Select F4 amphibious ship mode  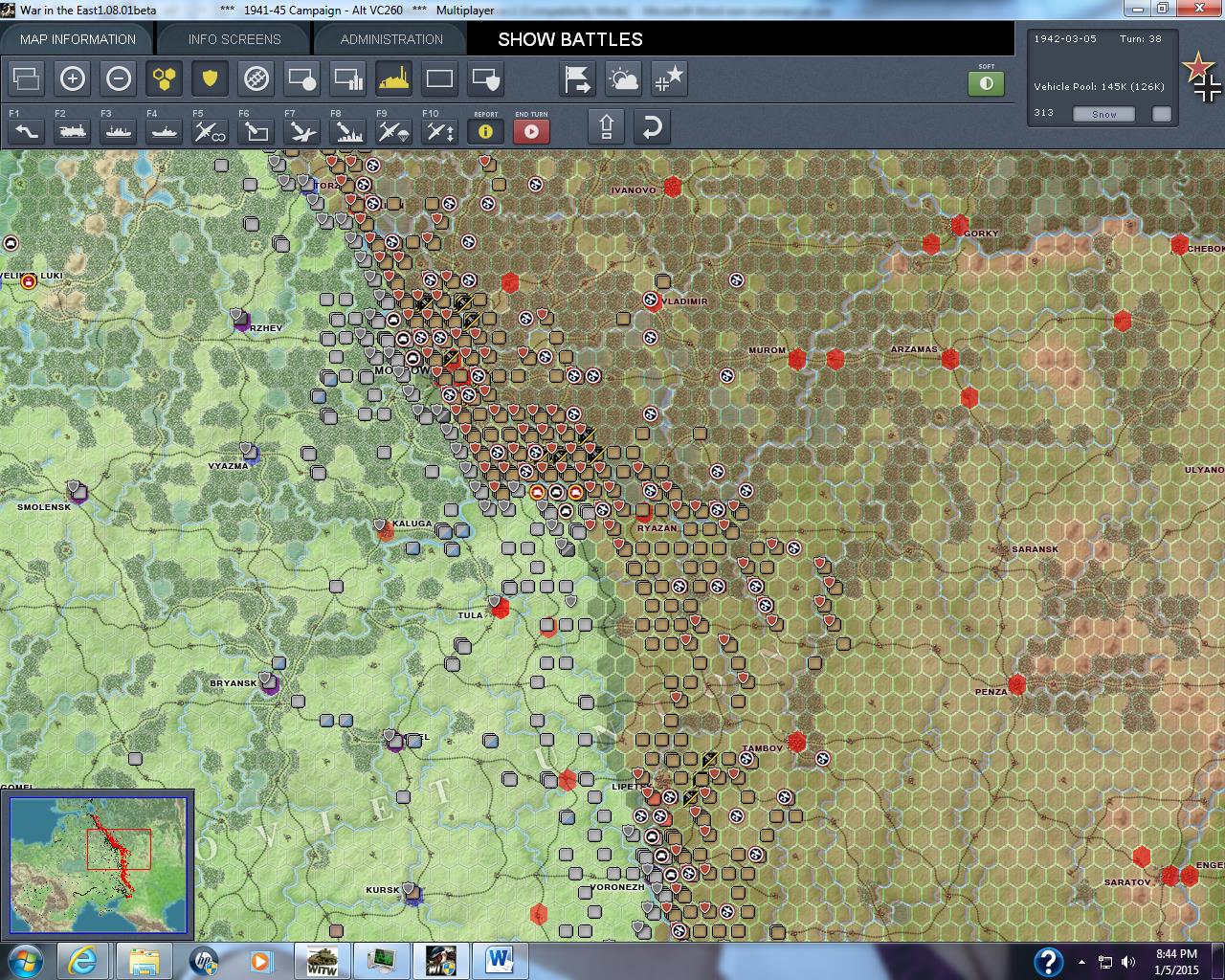(164, 130)
